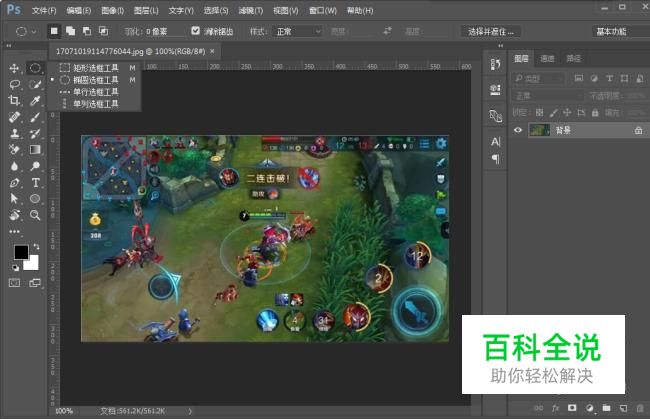Open the 样式 style dropdown
The image size is (650, 419).
pyautogui.click(x=297, y=31)
